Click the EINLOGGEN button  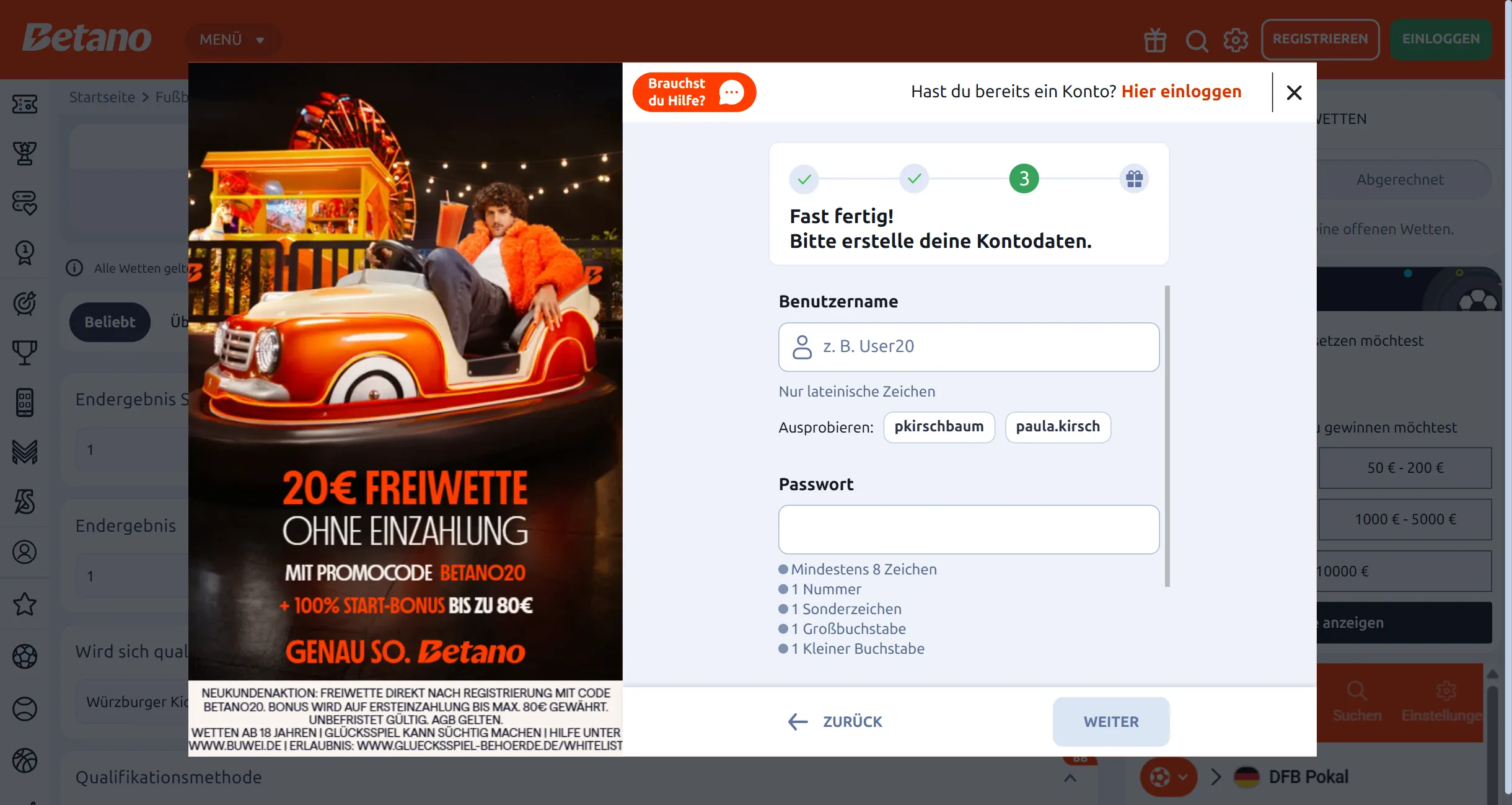pos(1441,39)
